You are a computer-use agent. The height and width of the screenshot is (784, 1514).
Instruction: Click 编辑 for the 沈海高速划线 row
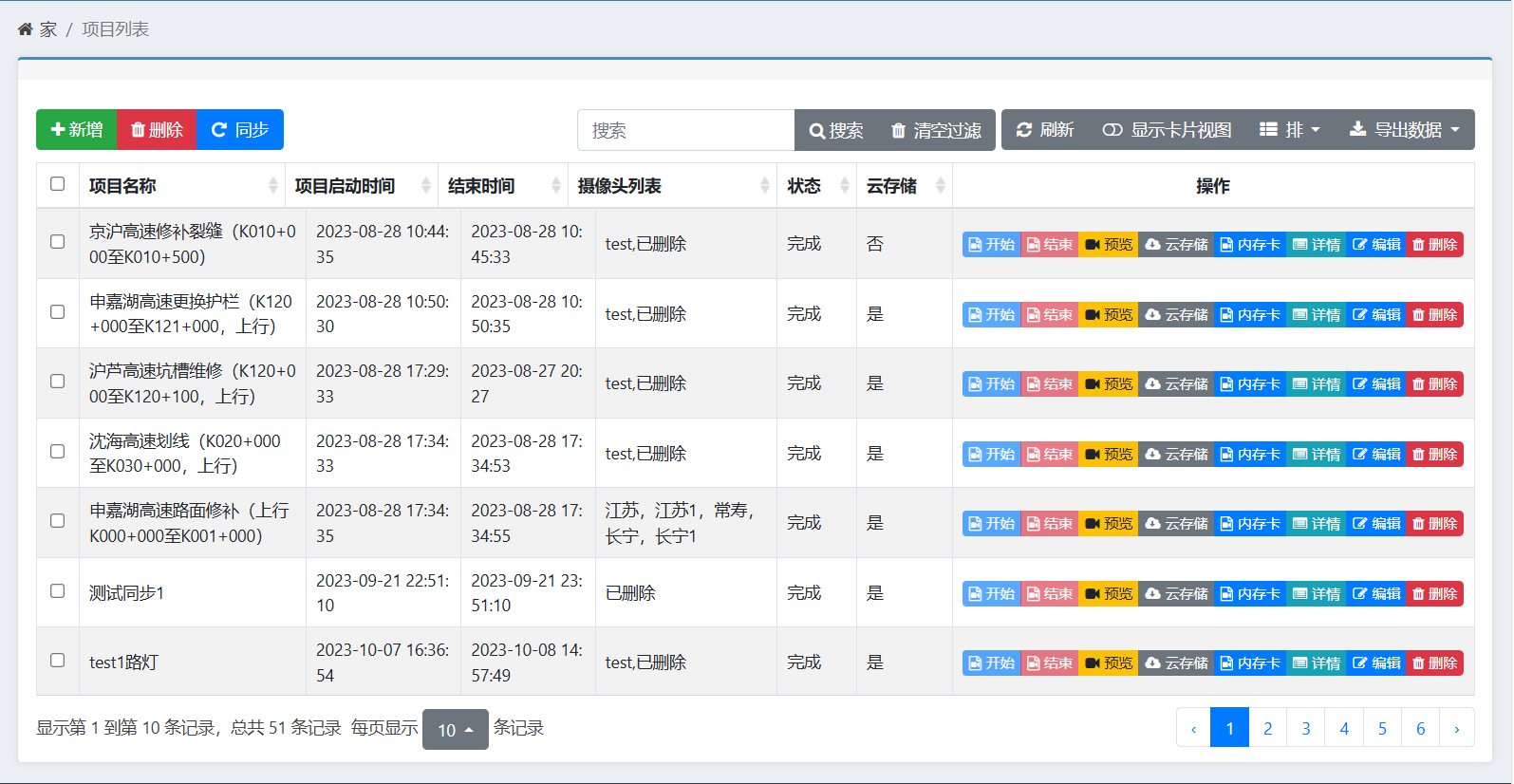(x=1376, y=455)
